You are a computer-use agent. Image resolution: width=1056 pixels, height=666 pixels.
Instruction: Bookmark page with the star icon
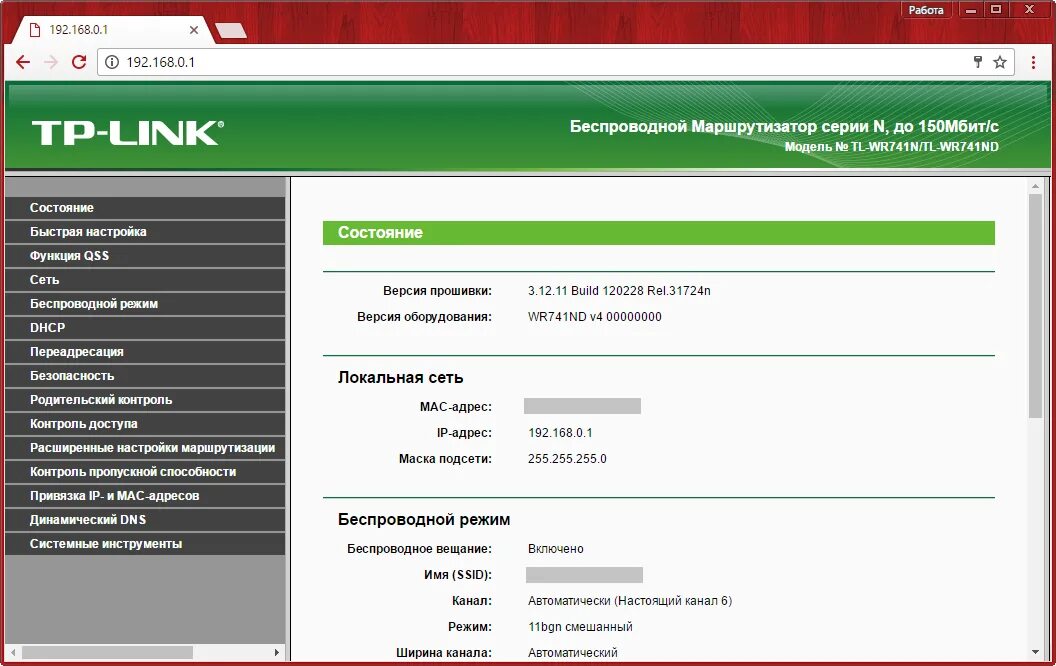pyautogui.click(x=1000, y=62)
